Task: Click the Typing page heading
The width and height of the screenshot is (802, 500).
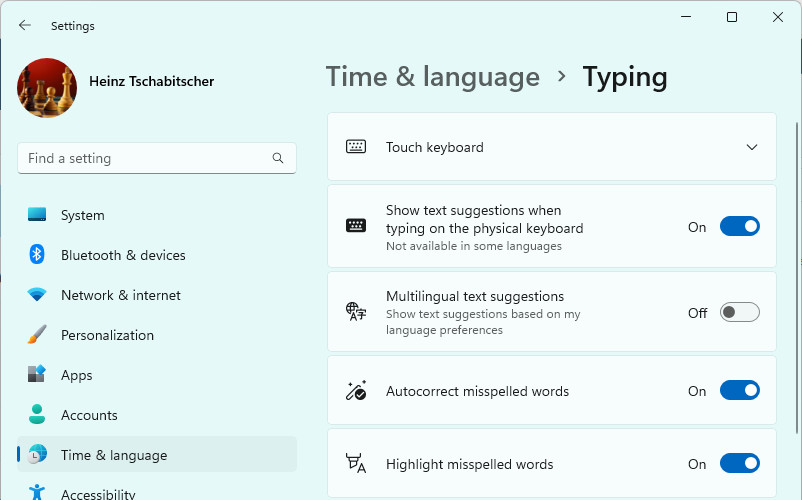Action: (625, 78)
